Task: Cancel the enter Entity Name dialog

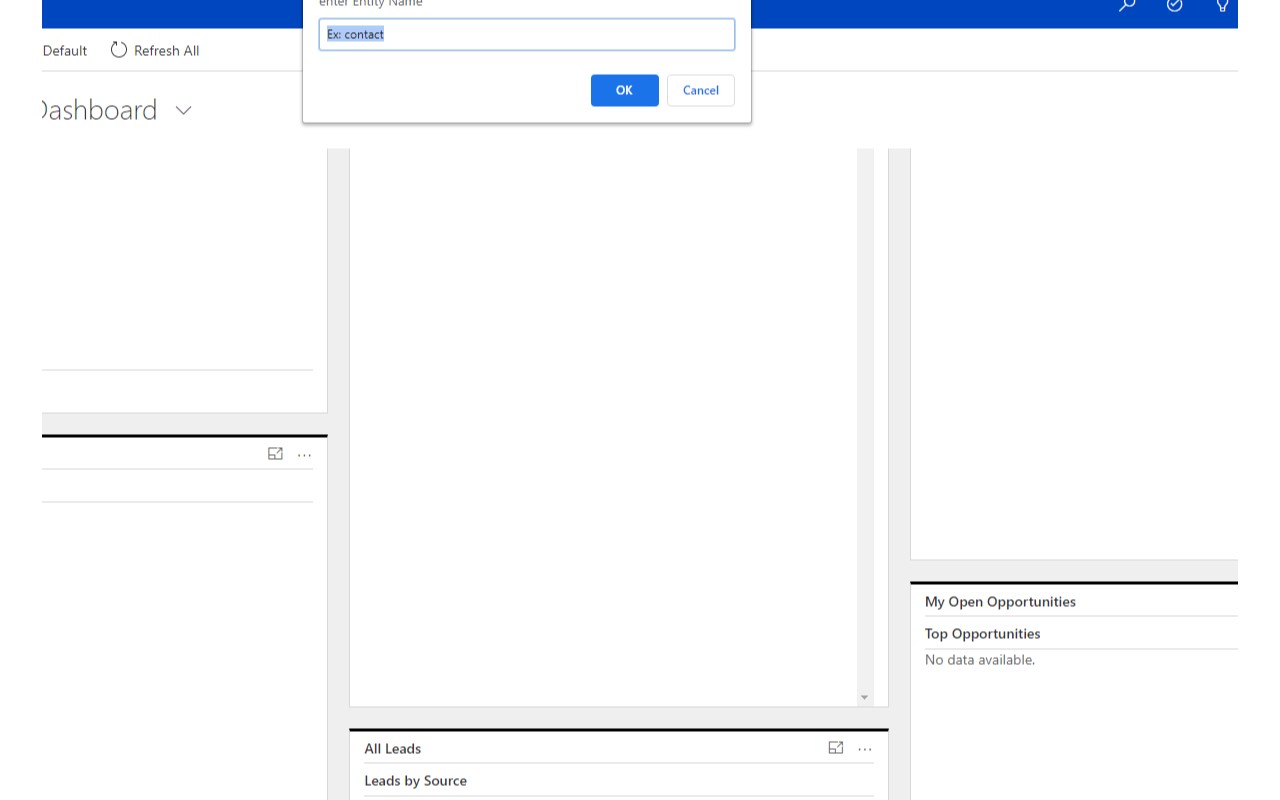Action: (700, 90)
